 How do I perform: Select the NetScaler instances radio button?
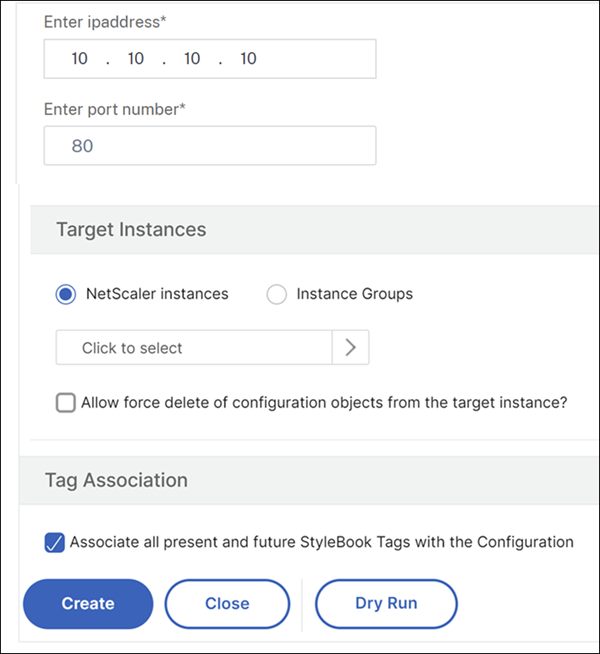66,294
